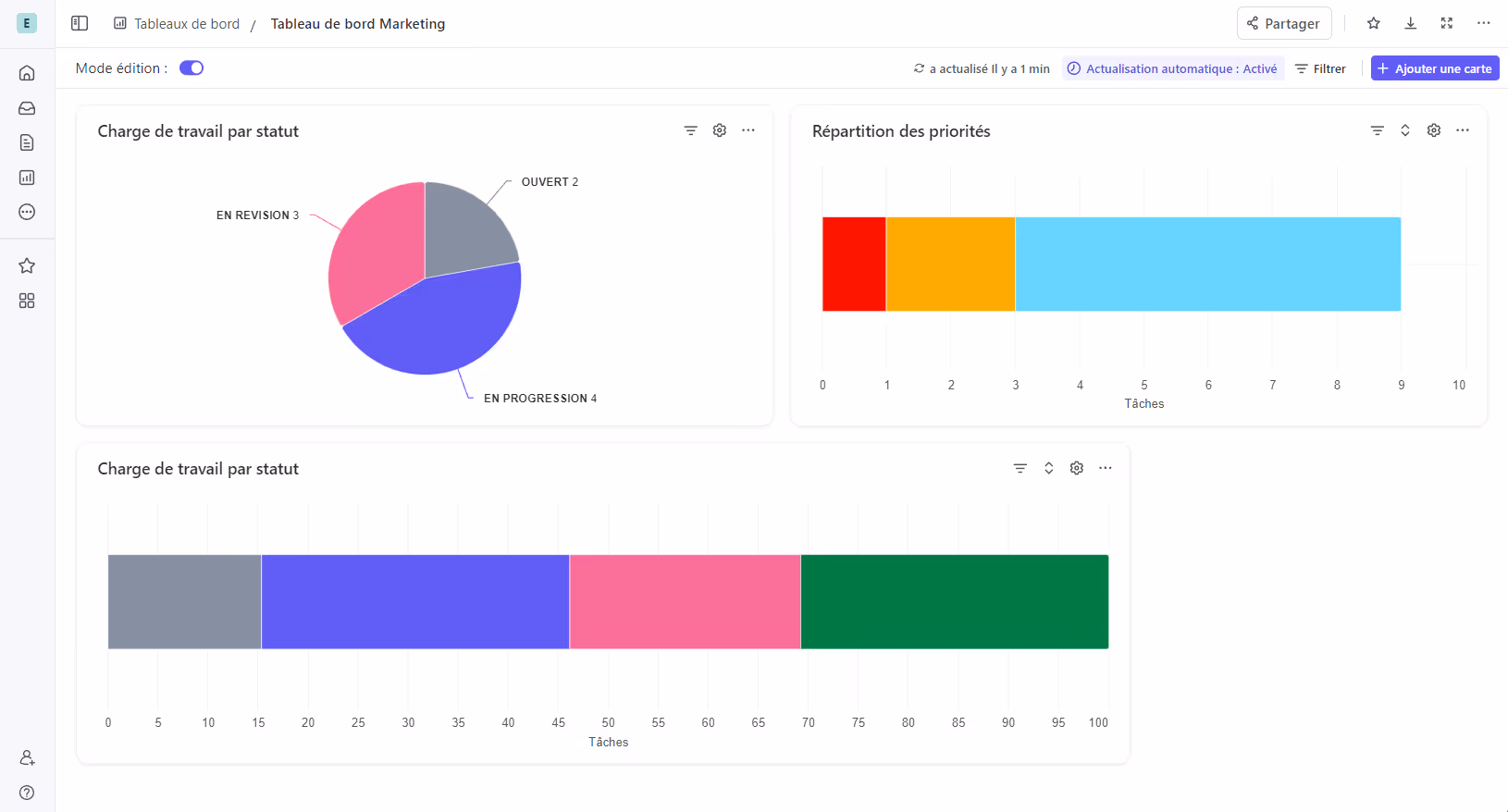Toggle Actualisation automatique setting
Image resolution: width=1508 pixels, height=812 pixels.
pyautogui.click(x=1172, y=68)
